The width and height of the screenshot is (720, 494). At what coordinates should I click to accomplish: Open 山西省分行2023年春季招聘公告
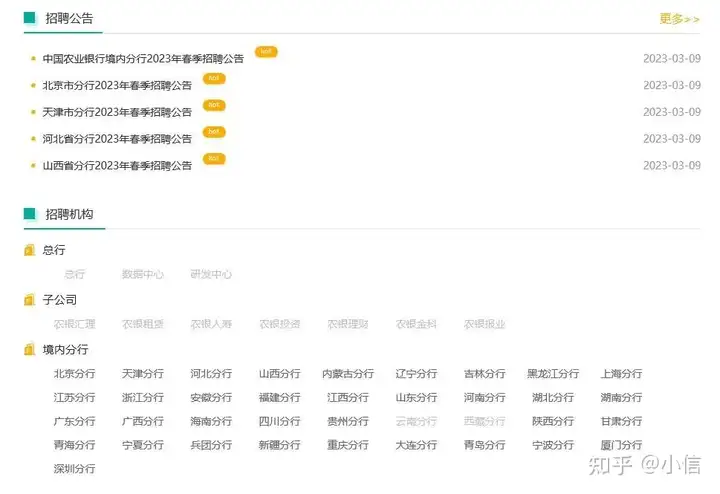117,165
